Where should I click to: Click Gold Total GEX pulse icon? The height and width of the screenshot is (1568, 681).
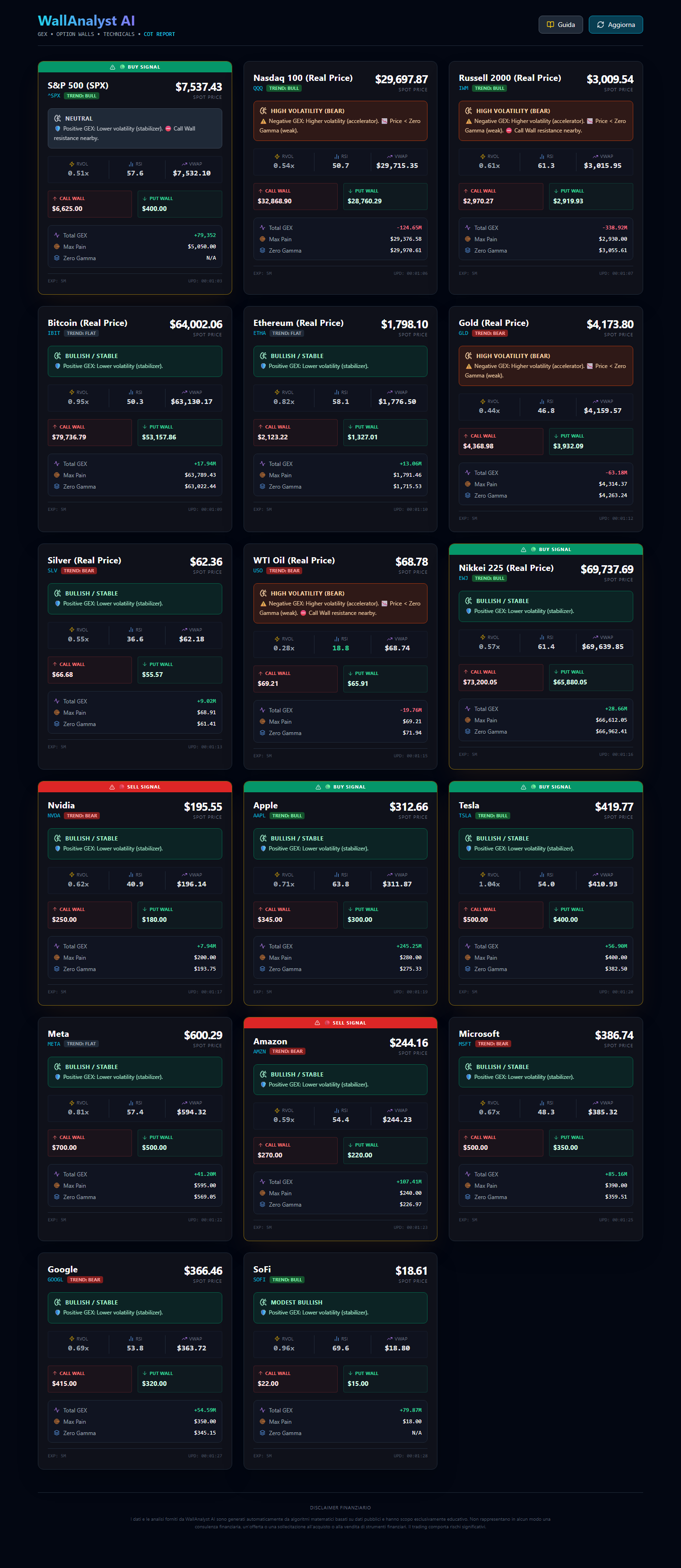468,473
